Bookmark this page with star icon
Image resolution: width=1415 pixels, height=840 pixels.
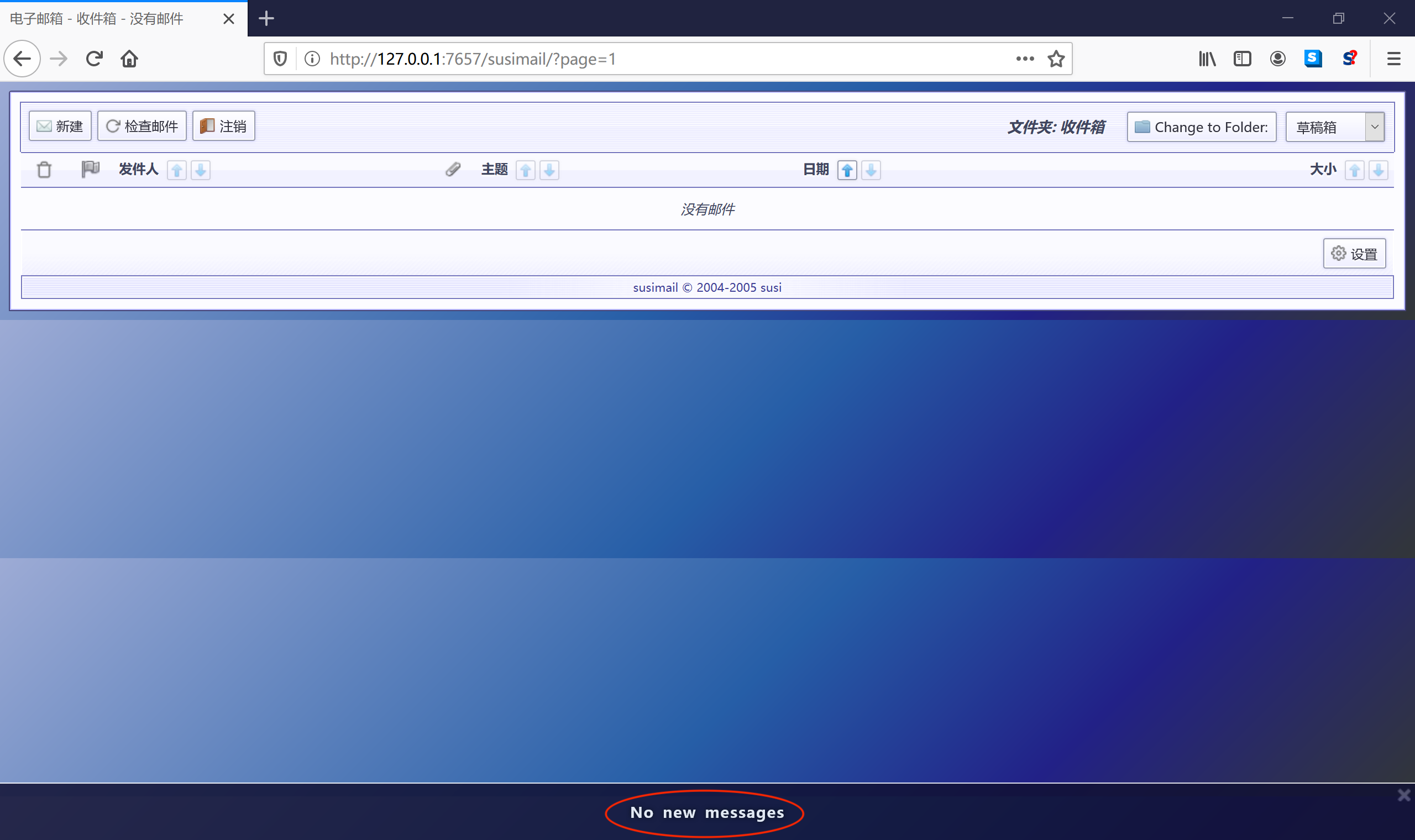(1056, 59)
